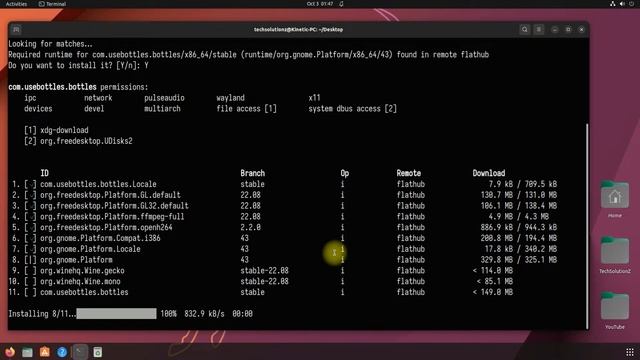Open the terminal hamburger menu

click(x=539, y=29)
